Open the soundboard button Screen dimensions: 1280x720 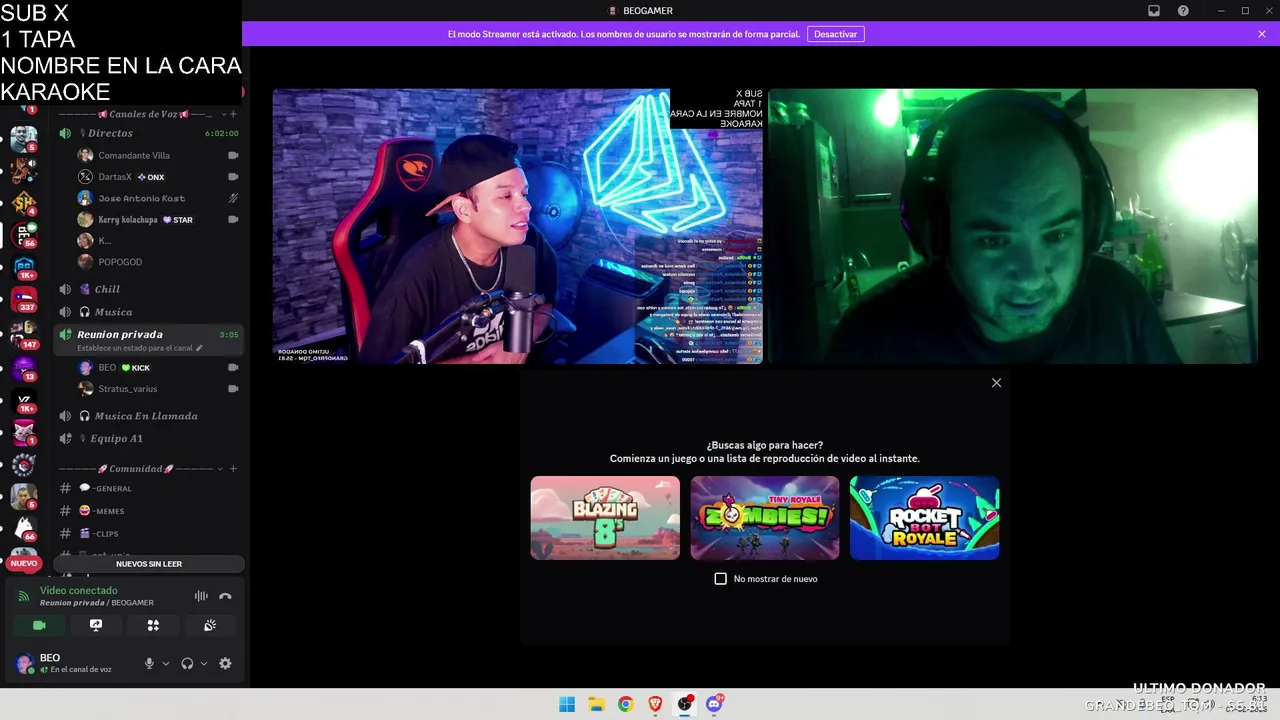click(x=210, y=625)
